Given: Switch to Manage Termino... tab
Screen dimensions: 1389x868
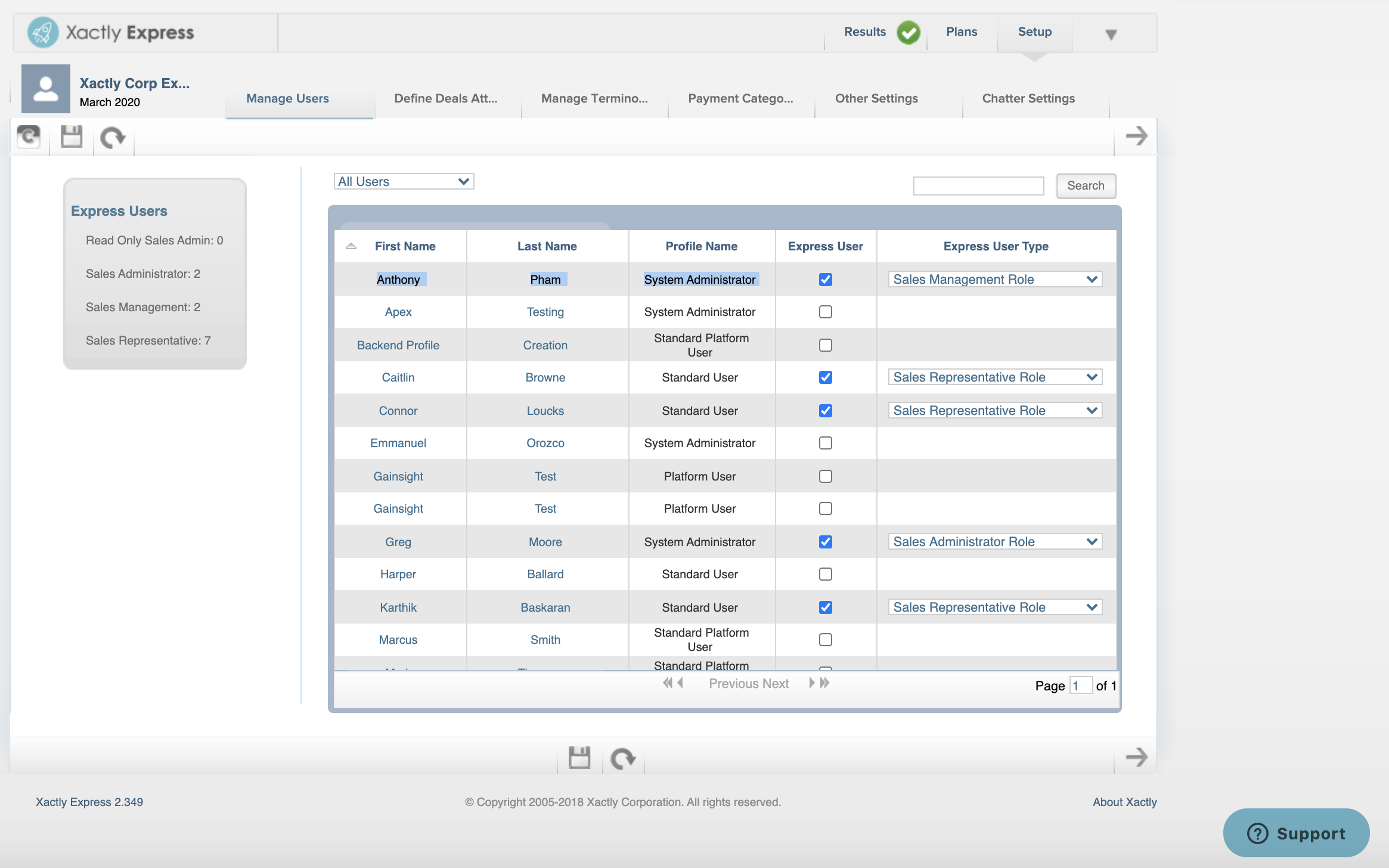Looking at the screenshot, I should 594,98.
